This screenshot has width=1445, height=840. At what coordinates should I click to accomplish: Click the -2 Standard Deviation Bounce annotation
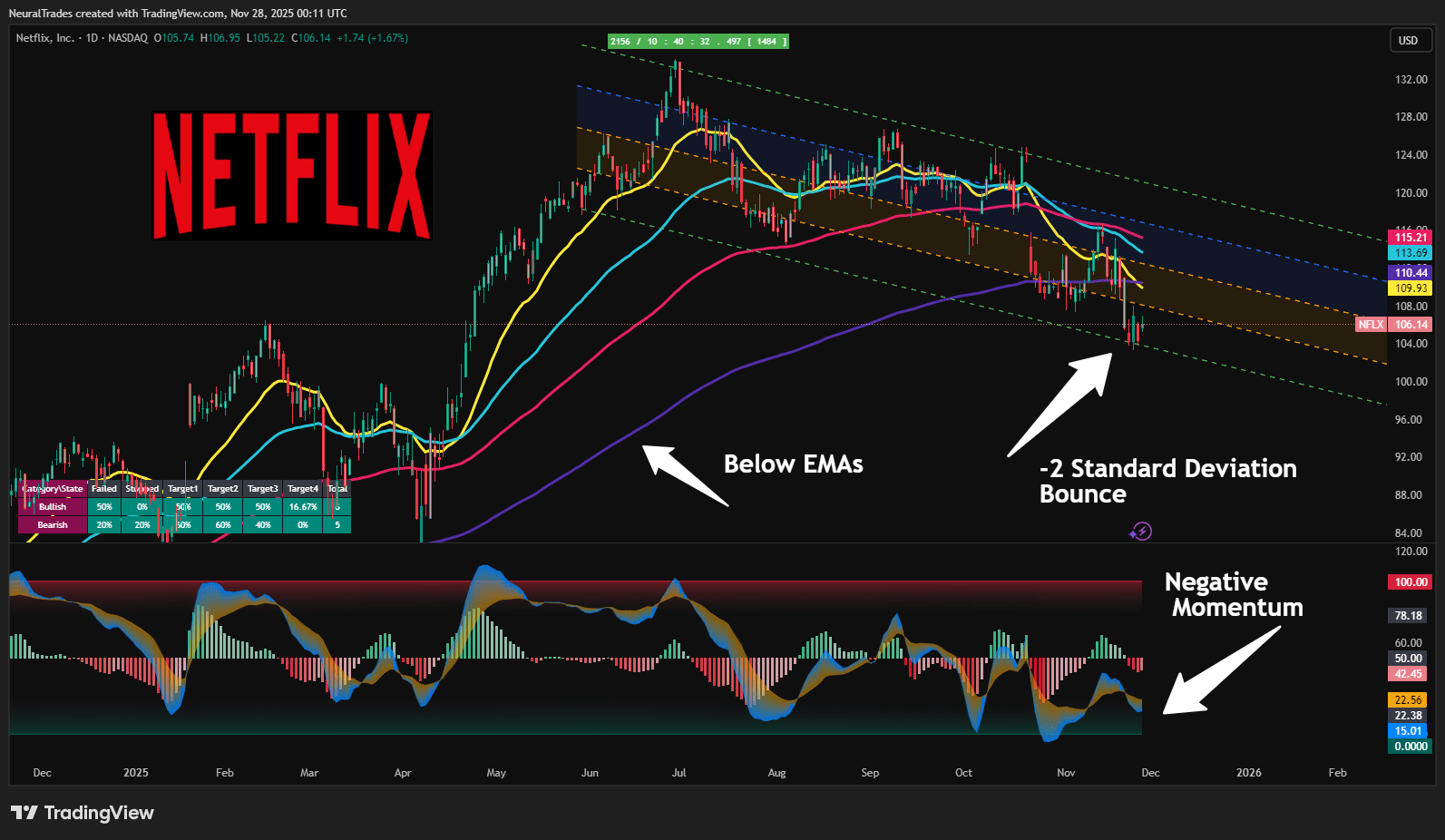point(1168,482)
